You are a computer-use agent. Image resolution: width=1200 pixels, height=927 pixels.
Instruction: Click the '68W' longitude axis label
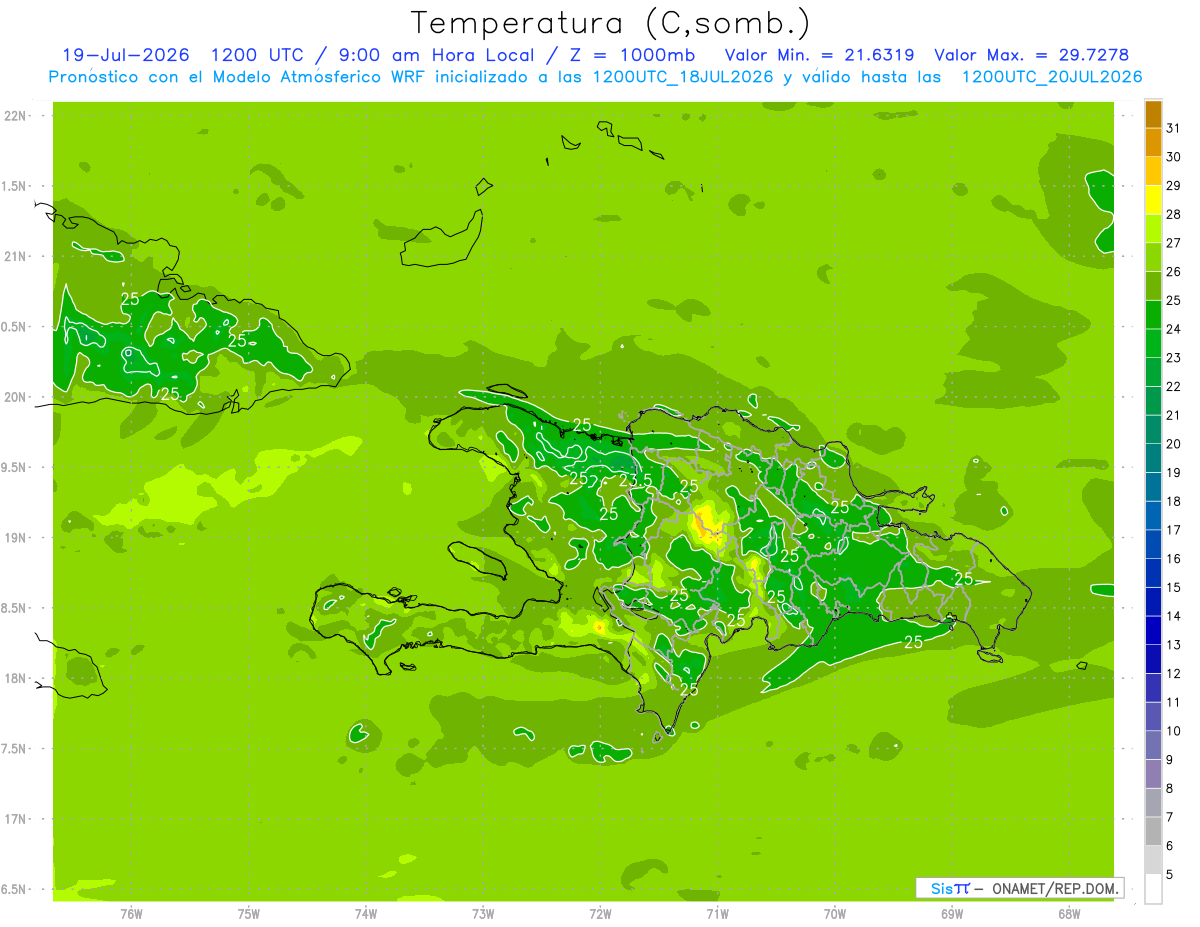pyautogui.click(x=1069, y=913)
